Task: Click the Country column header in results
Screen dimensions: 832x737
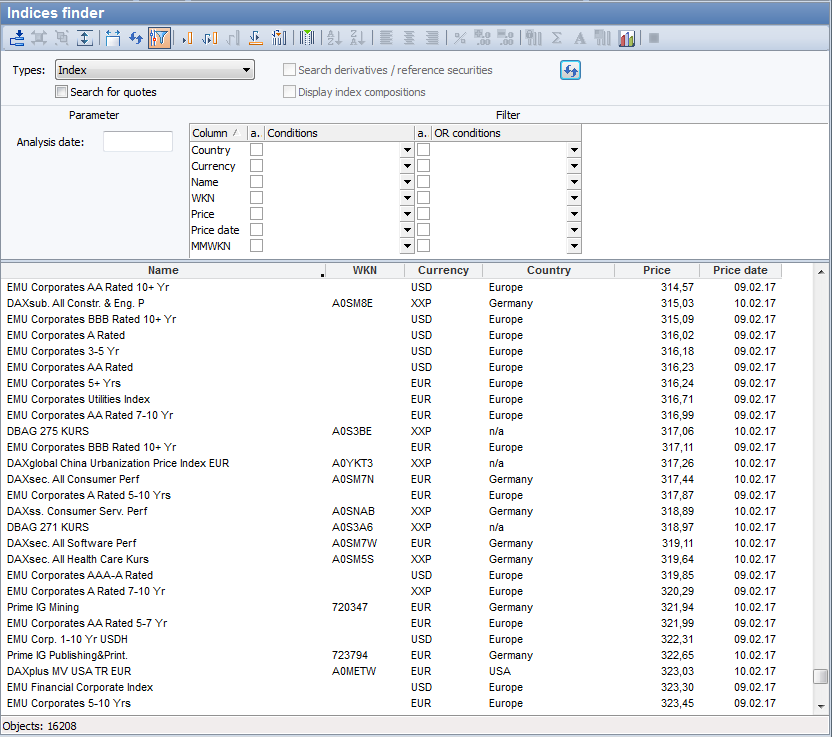Action: [548, 270]
